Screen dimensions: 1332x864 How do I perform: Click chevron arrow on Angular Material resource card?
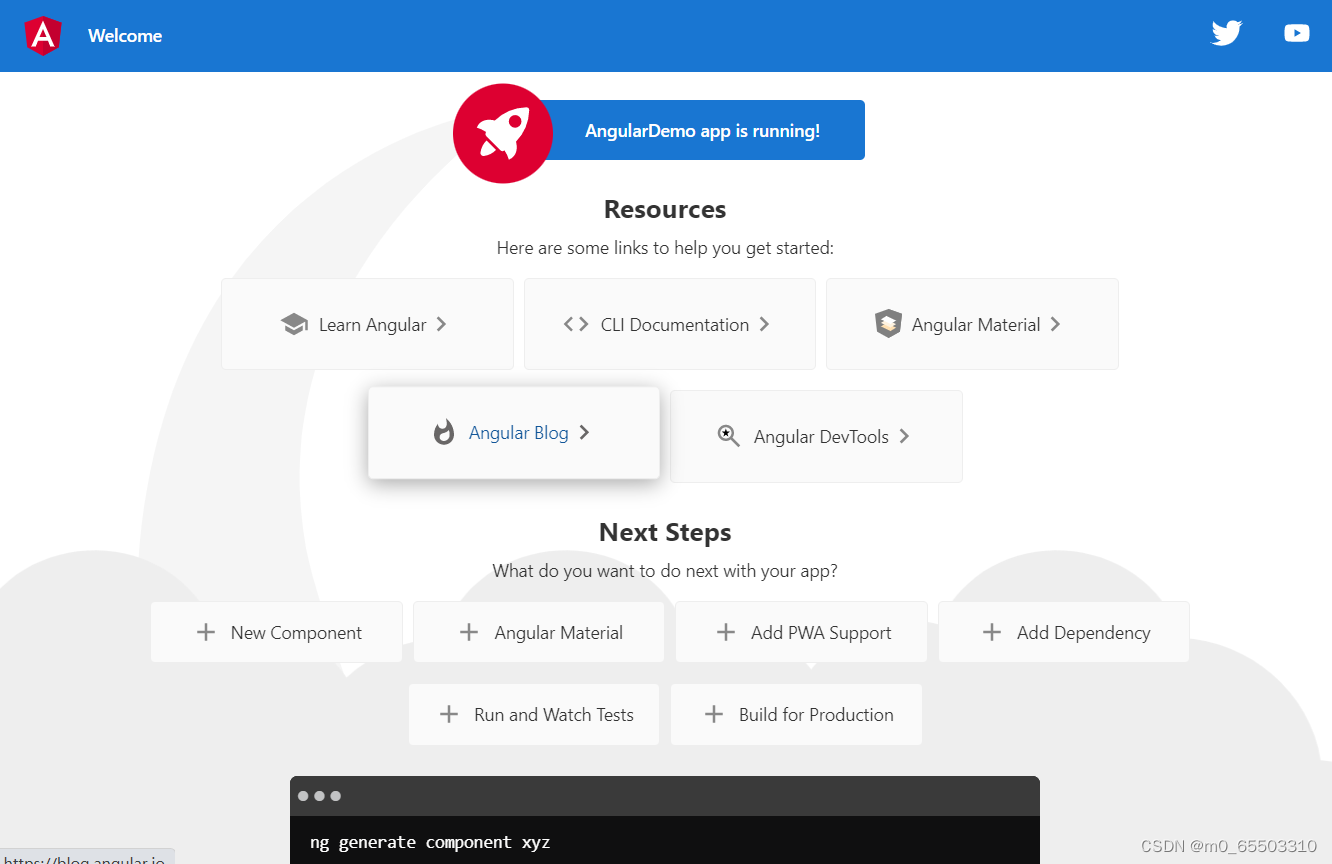coord(1055,324)
